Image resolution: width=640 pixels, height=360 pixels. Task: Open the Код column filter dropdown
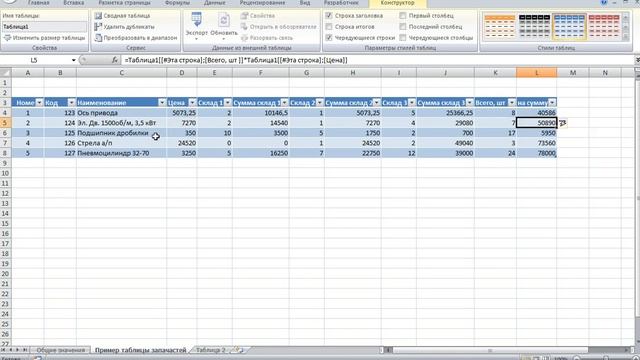(71, 102)
